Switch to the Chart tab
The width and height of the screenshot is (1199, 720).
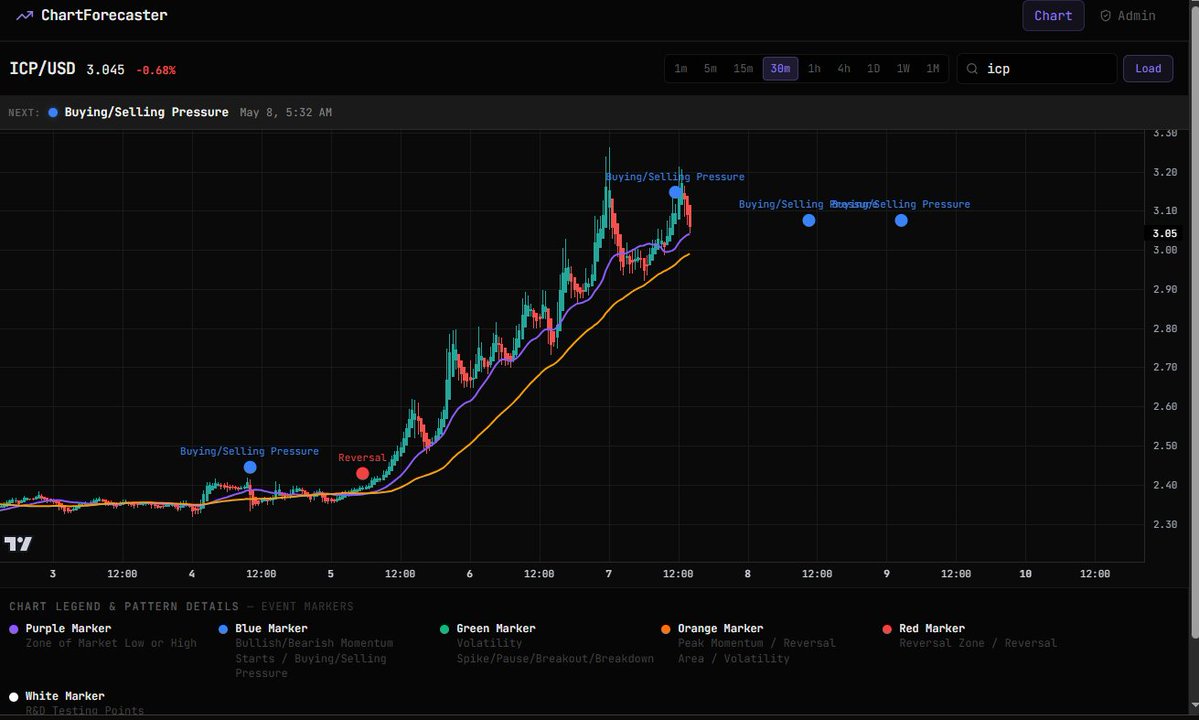[x=1053, y=15]
